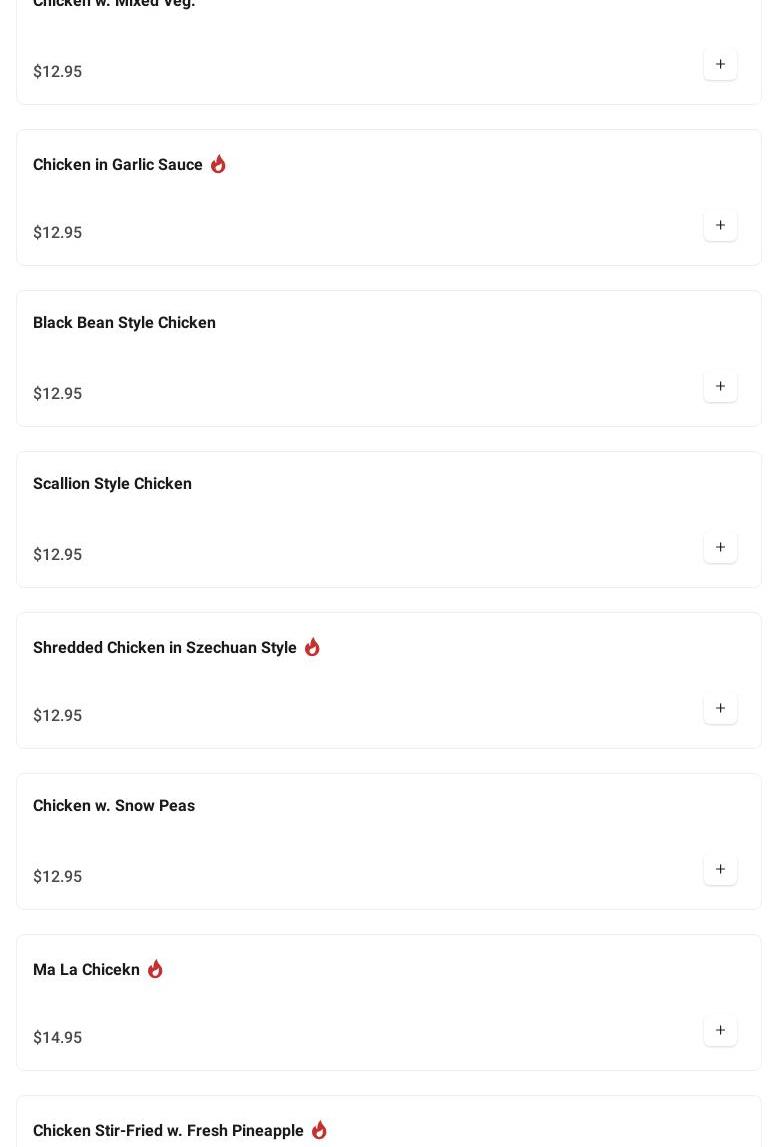Add Chicken in Garlic Sauce to order
Screen dimensions: 778x1147
coord(720,226)
